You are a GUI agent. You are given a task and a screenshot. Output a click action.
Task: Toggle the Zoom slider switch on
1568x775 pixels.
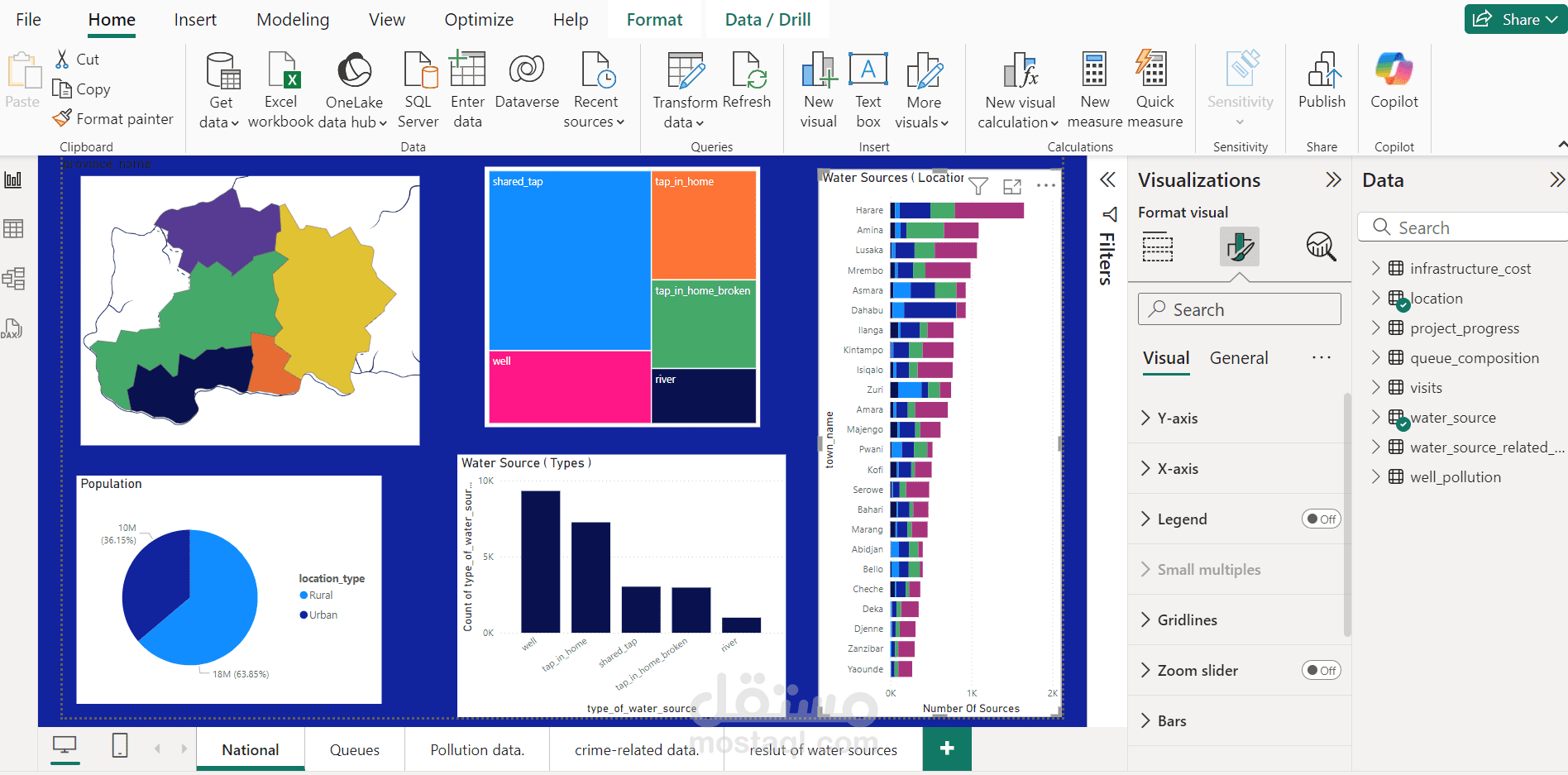click(1321, 670)
